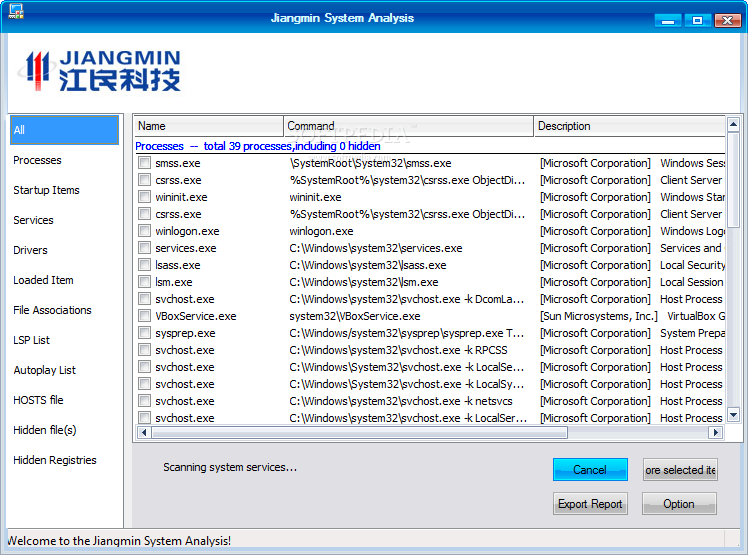
Task: Sort by the Name column header
Action: pos(208,126)
